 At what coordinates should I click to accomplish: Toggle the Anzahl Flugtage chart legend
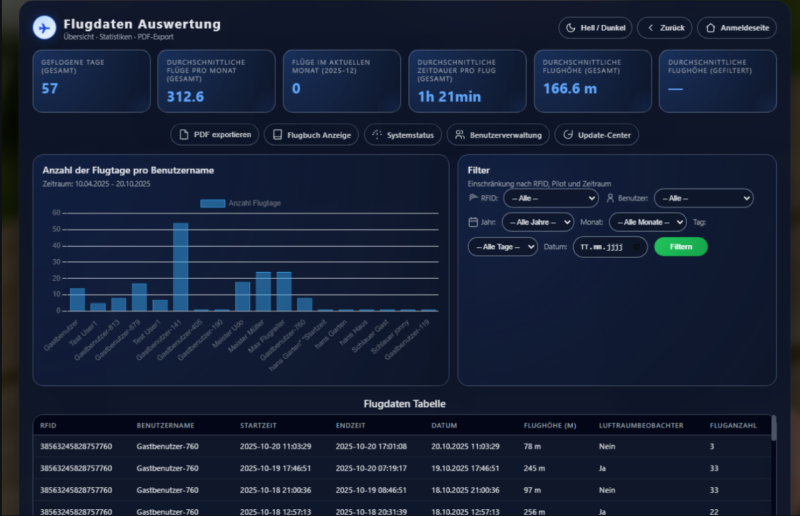(240, 203)
